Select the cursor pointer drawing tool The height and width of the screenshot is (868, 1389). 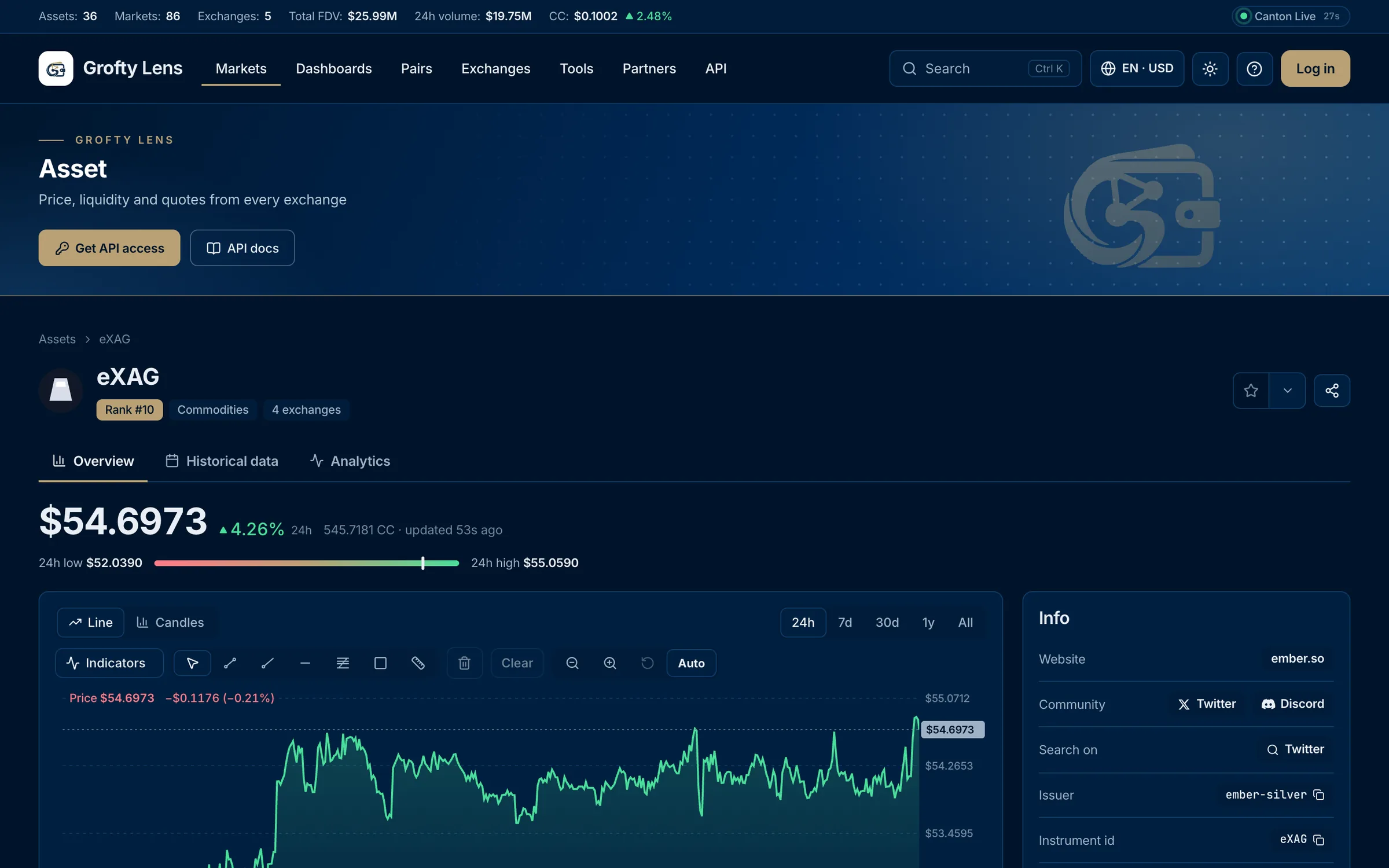pos(192,663)
